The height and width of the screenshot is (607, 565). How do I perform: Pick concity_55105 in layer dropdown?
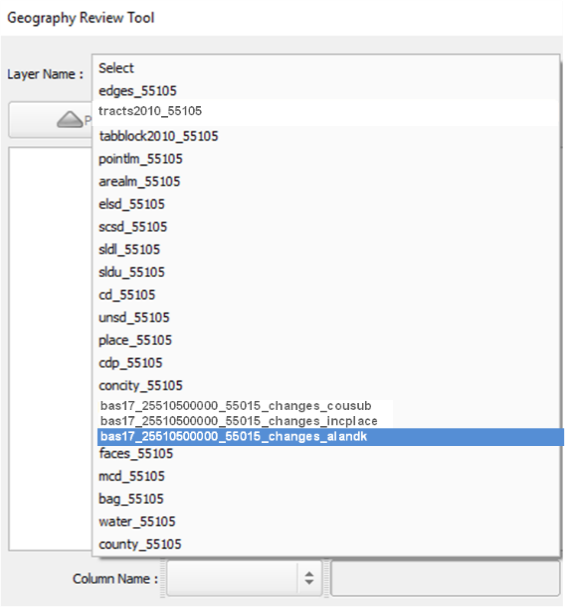click(326, 386)
